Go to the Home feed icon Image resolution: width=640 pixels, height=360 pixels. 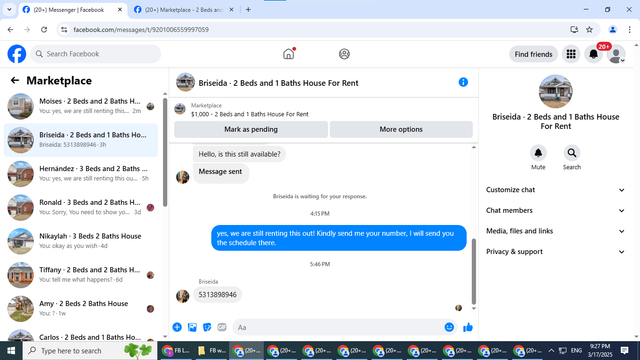289,54
